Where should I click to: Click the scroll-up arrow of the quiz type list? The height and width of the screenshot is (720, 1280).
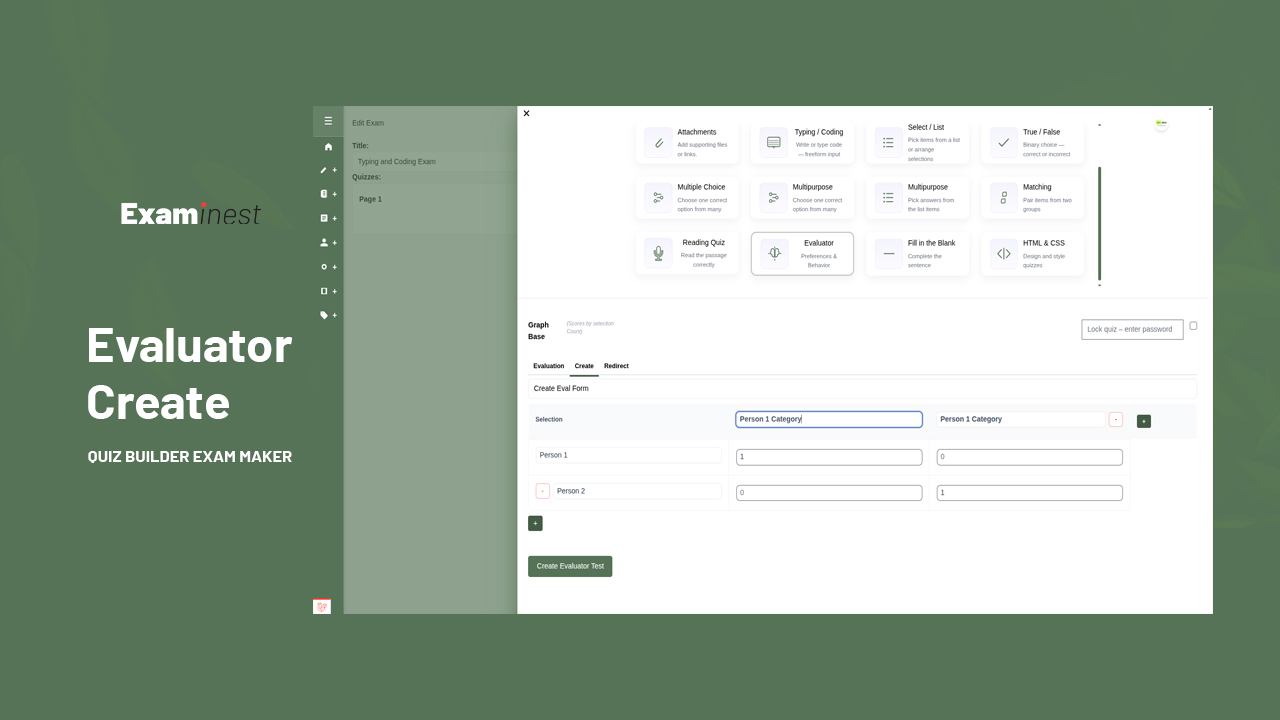1100,125
